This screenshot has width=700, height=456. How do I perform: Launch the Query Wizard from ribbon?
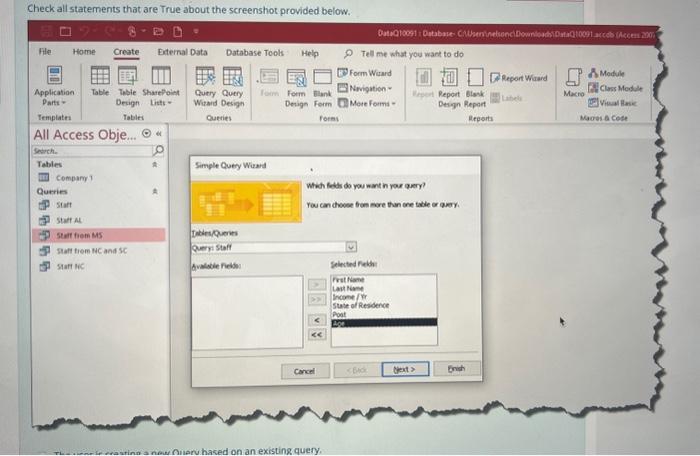click(x=205, y=86)
